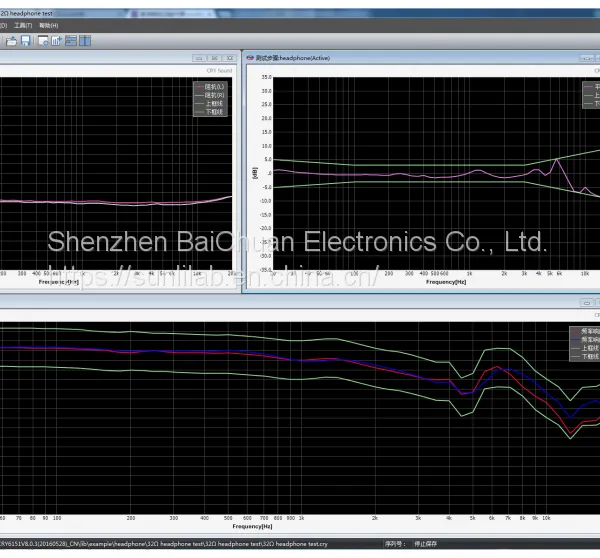Minimize the headphone(Active) chart sub-window
The image size is (600, 558).
coord(586,58)
